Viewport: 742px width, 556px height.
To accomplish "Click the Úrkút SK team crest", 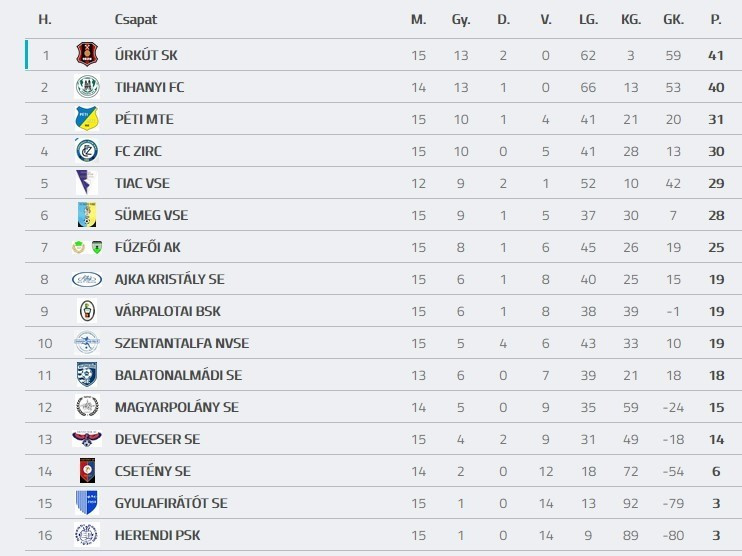I will point(87,55).
